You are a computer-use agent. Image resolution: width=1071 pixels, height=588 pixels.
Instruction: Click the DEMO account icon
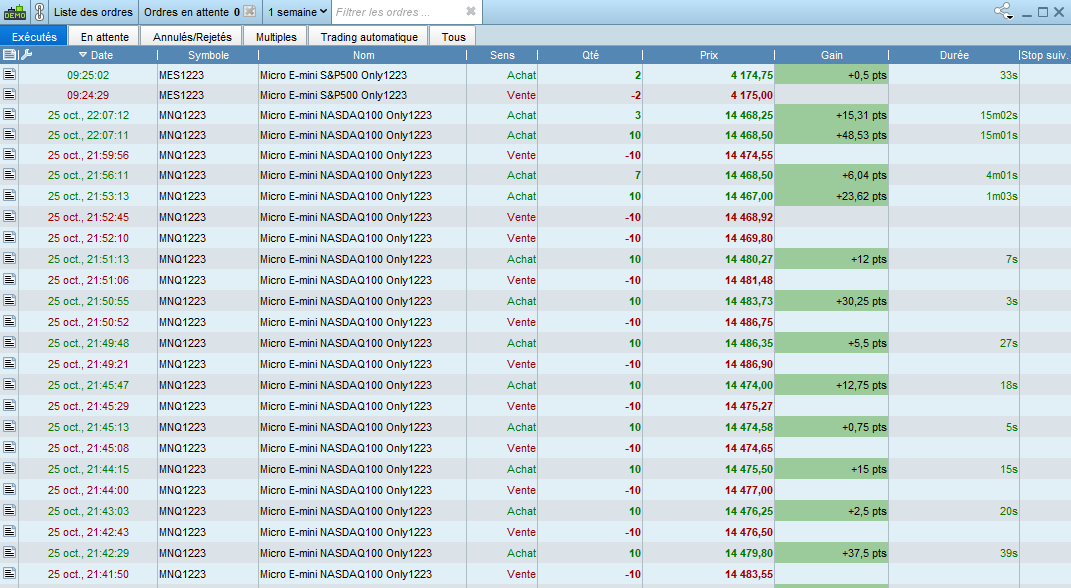coord(16,12)
